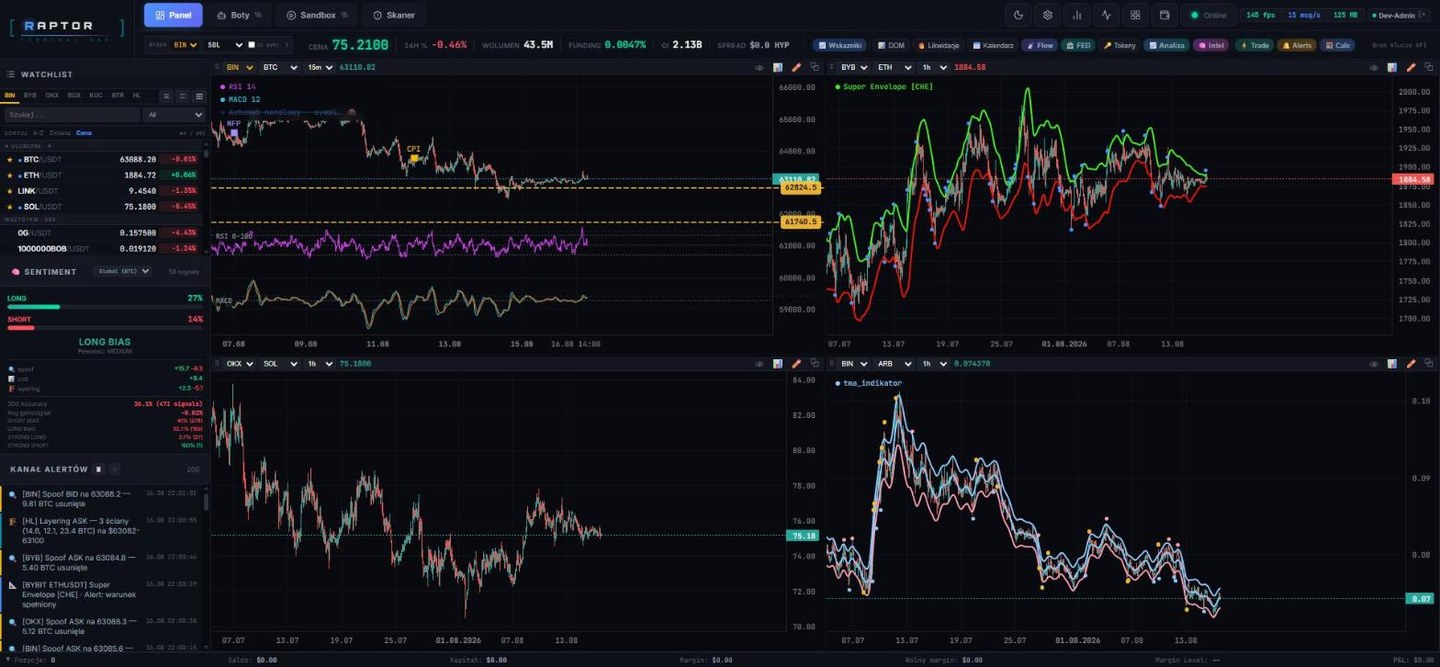Open settings gear in top bar
Viewport: 1440px width, 667px height.
[1047, 15]
